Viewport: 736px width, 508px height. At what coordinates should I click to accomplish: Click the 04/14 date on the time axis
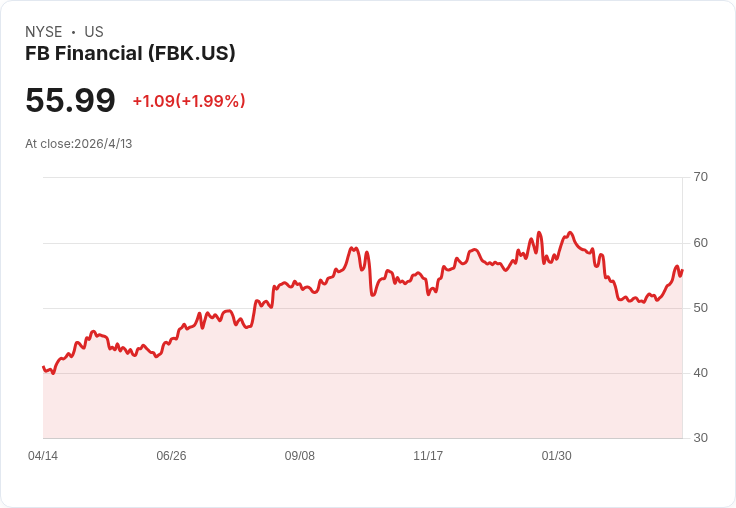pyautogui.click(x=43, y=456)
